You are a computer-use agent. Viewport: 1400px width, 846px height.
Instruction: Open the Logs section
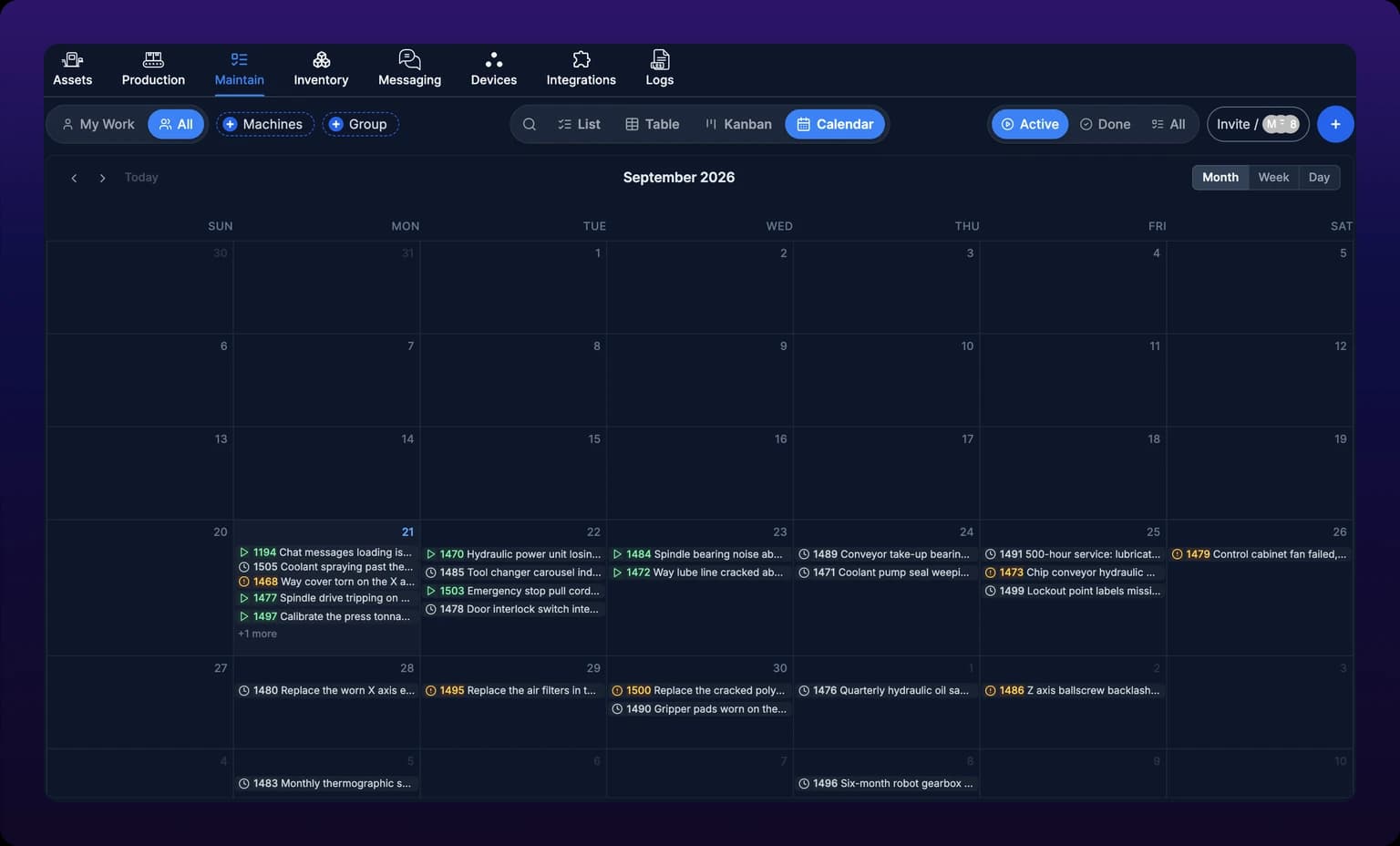point(659,69)
